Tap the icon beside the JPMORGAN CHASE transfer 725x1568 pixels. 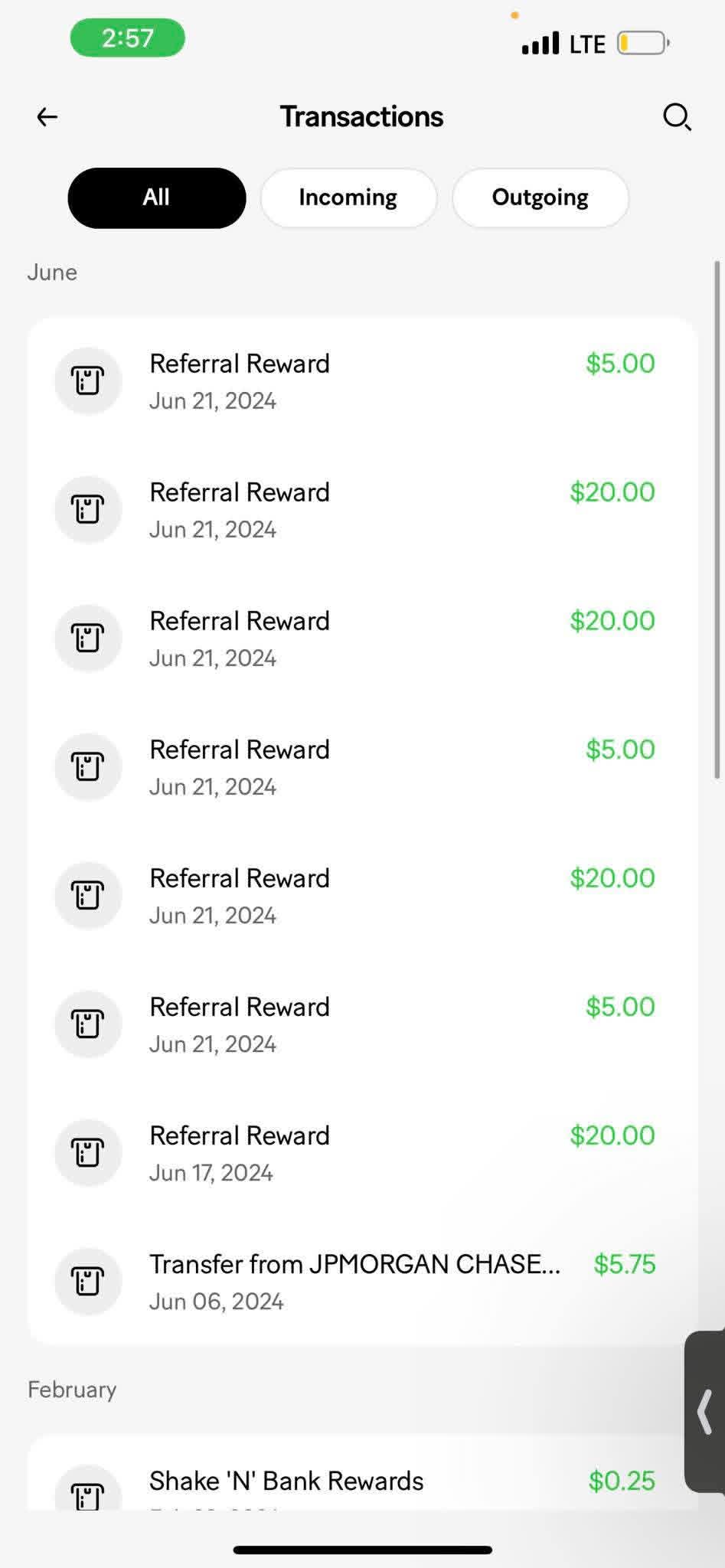click(88, 1281)
